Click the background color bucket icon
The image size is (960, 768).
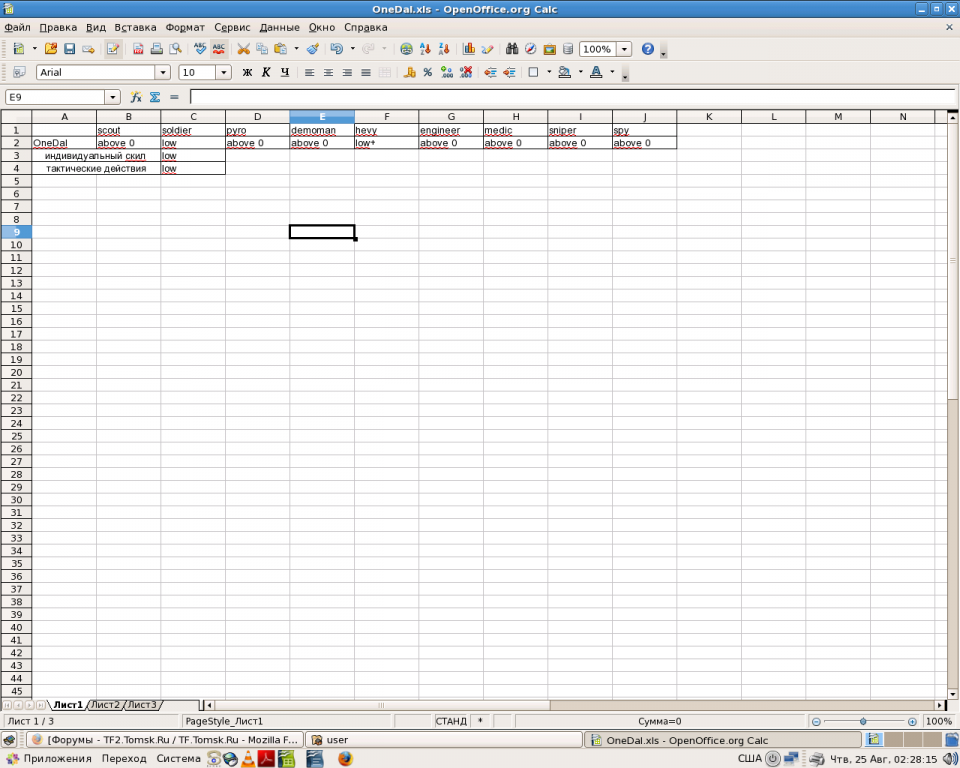tap(564, 72)
